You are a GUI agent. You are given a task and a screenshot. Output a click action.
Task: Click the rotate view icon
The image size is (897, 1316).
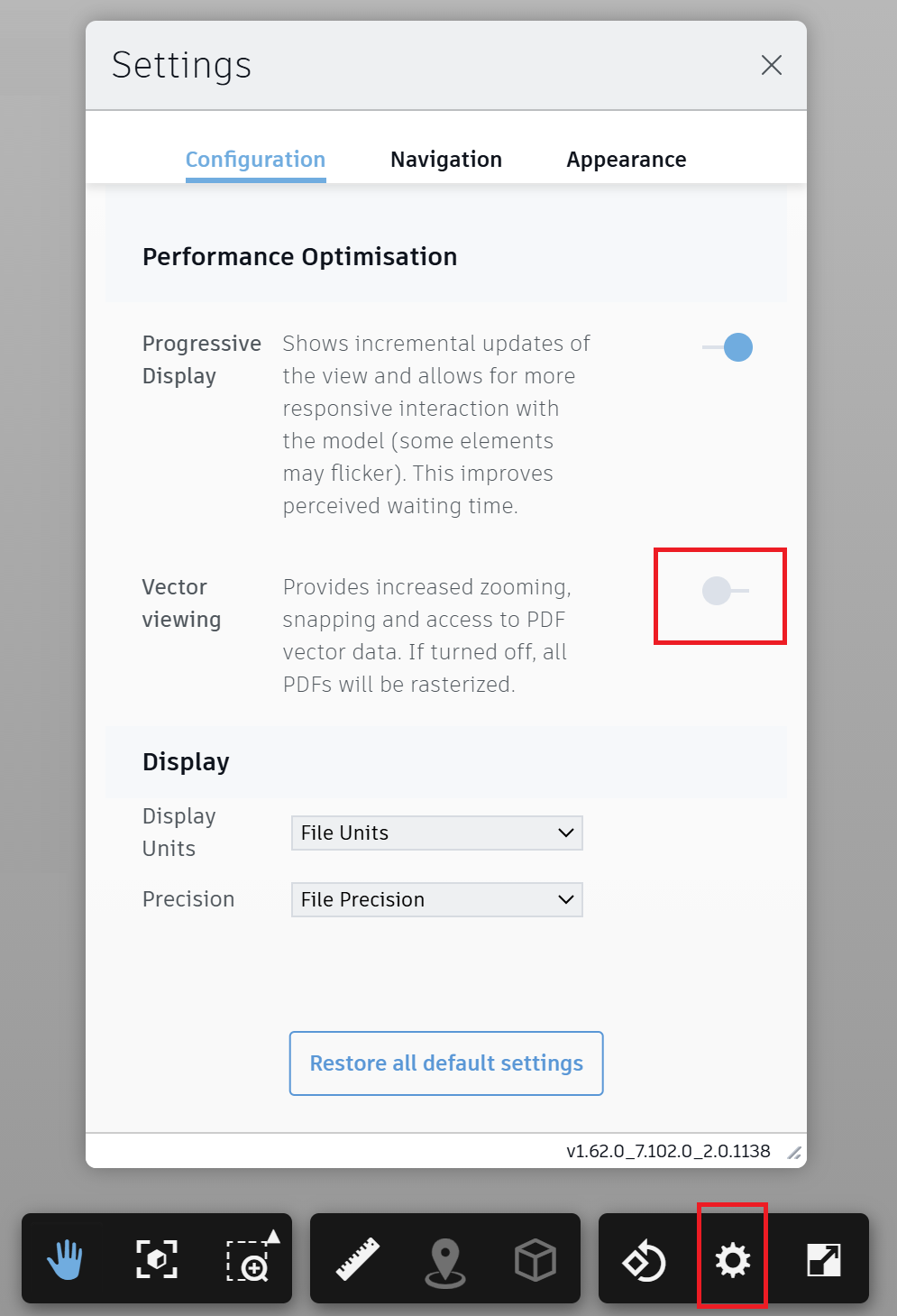[644, 1259]
